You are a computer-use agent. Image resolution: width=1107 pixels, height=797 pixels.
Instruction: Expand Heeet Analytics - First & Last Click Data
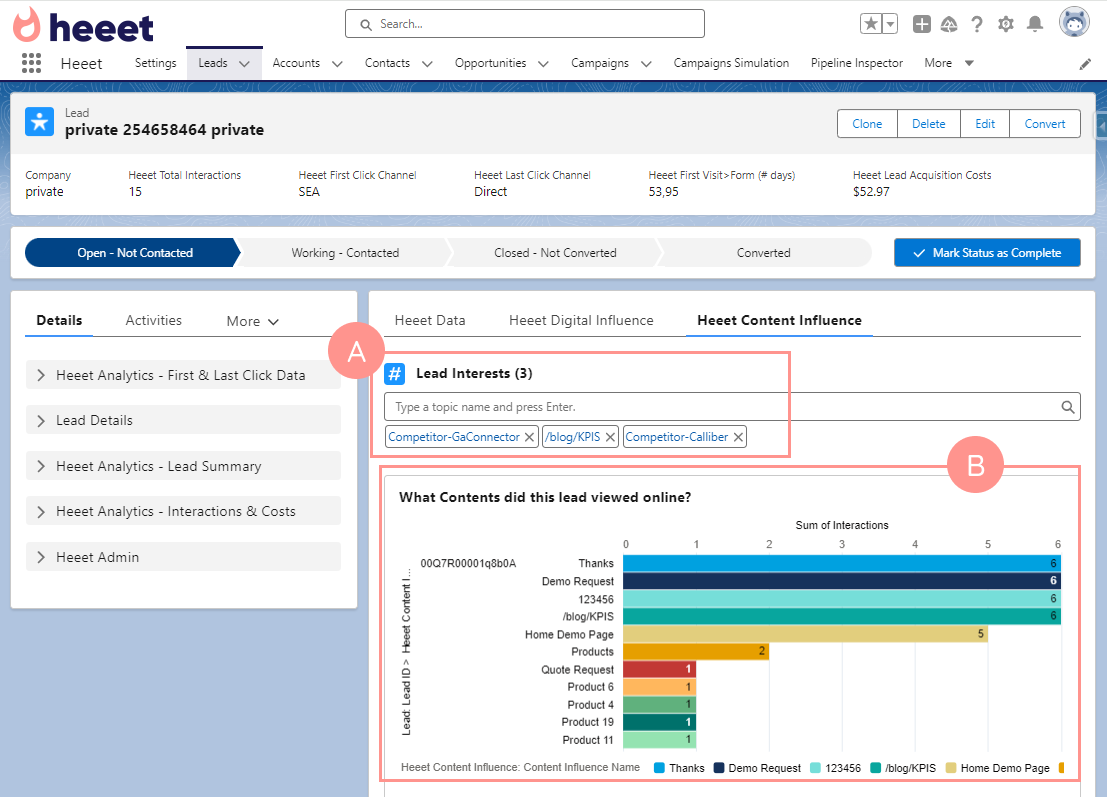[184, 375]
